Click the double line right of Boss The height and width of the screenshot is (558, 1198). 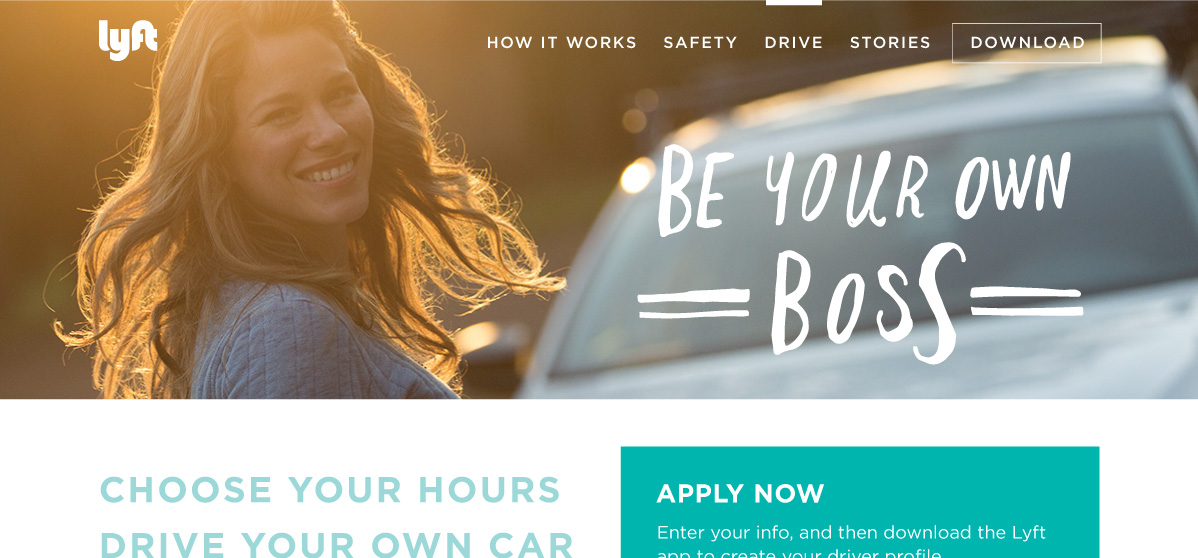click(x=1027, y=301)
